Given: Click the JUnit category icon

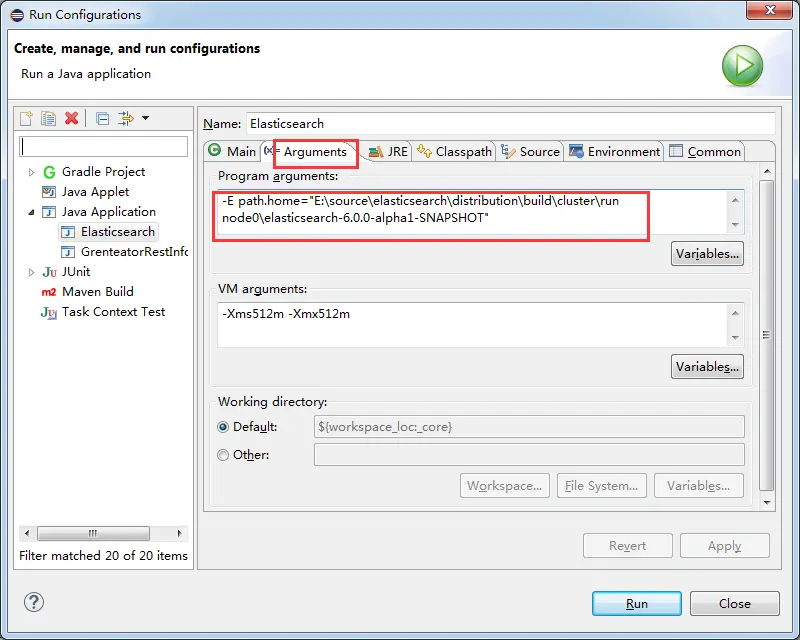Looking at the screenshot, I should (49, 272).
